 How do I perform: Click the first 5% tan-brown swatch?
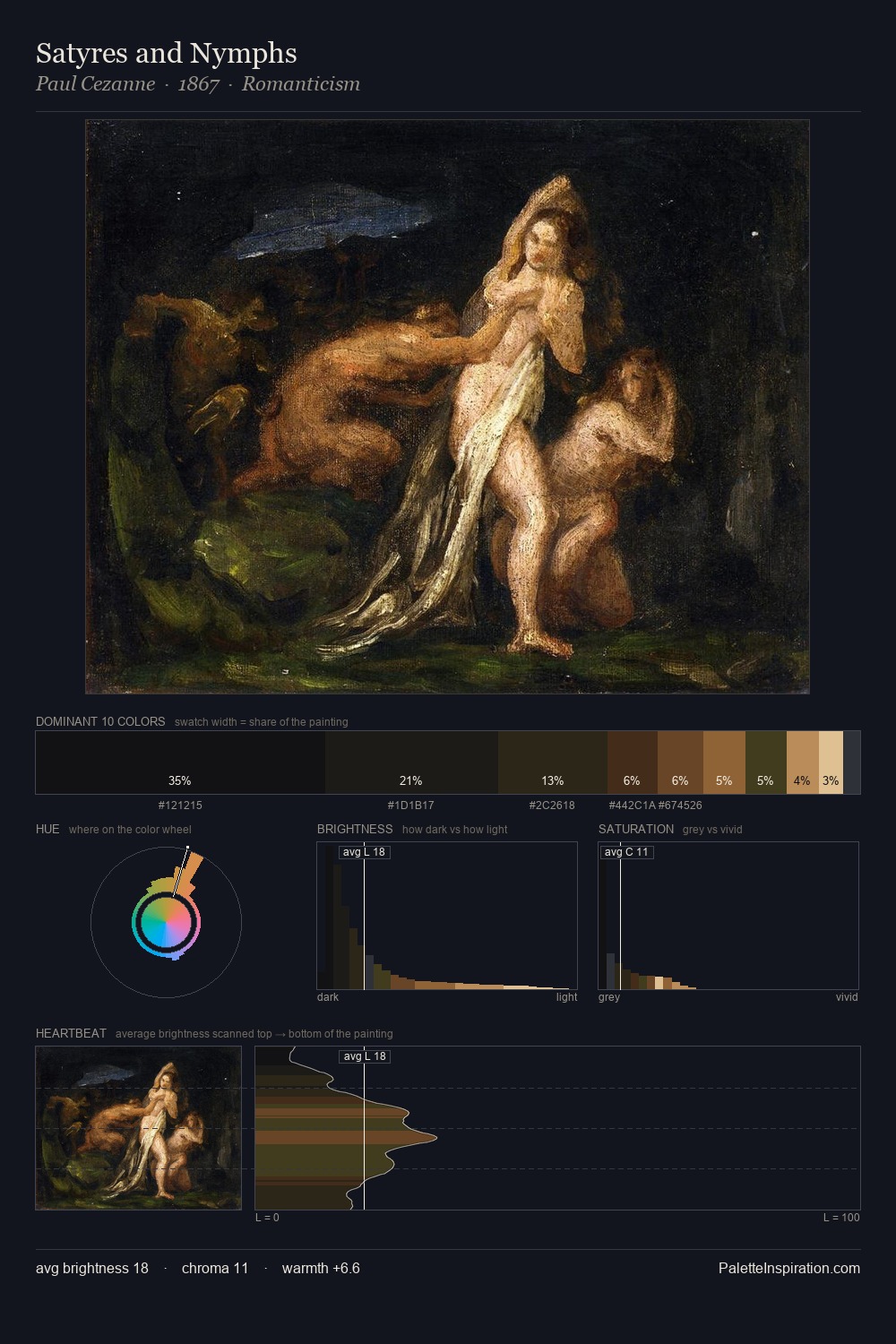724,762
